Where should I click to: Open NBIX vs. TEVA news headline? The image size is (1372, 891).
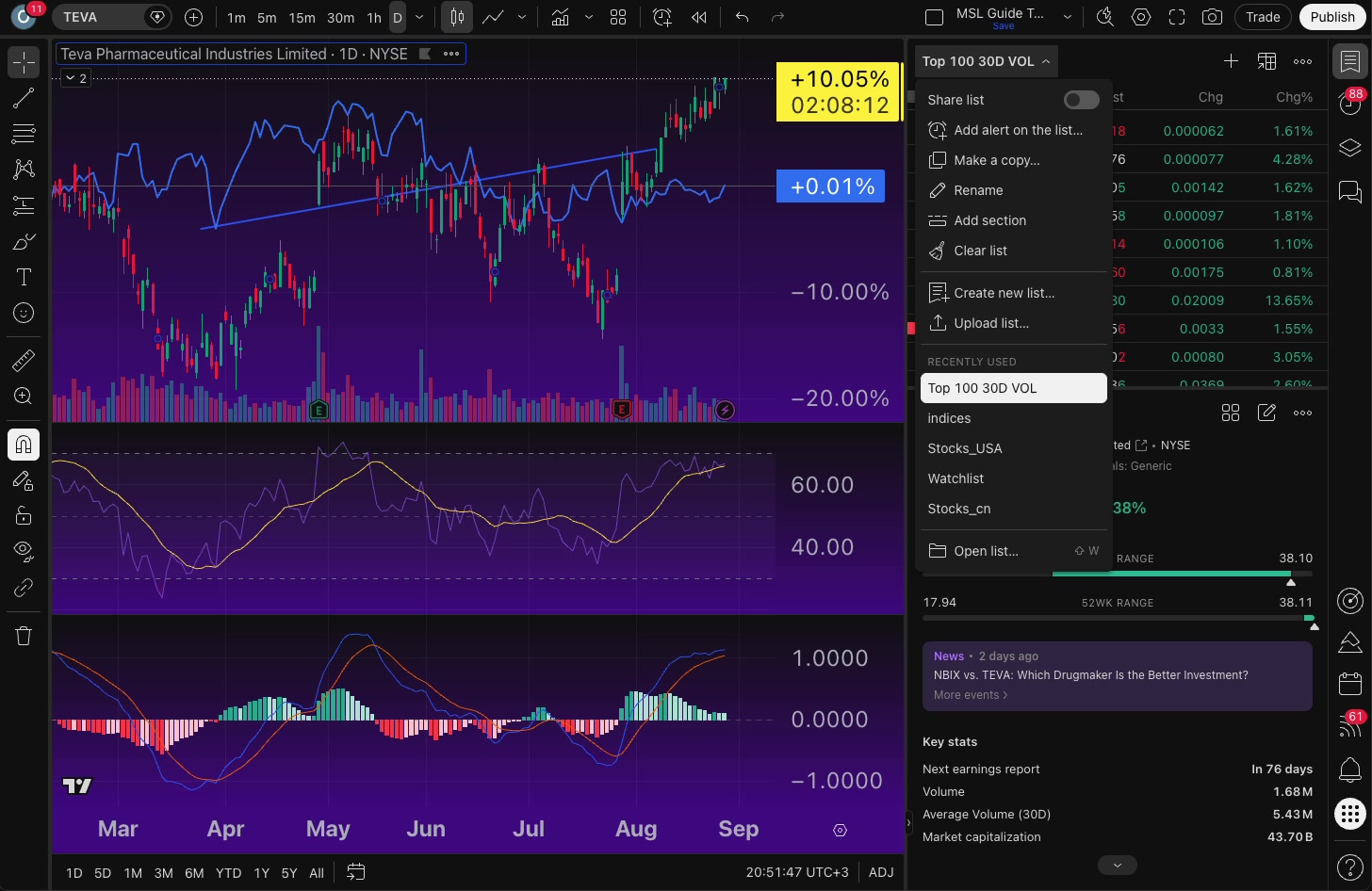tap(1090, 675)
